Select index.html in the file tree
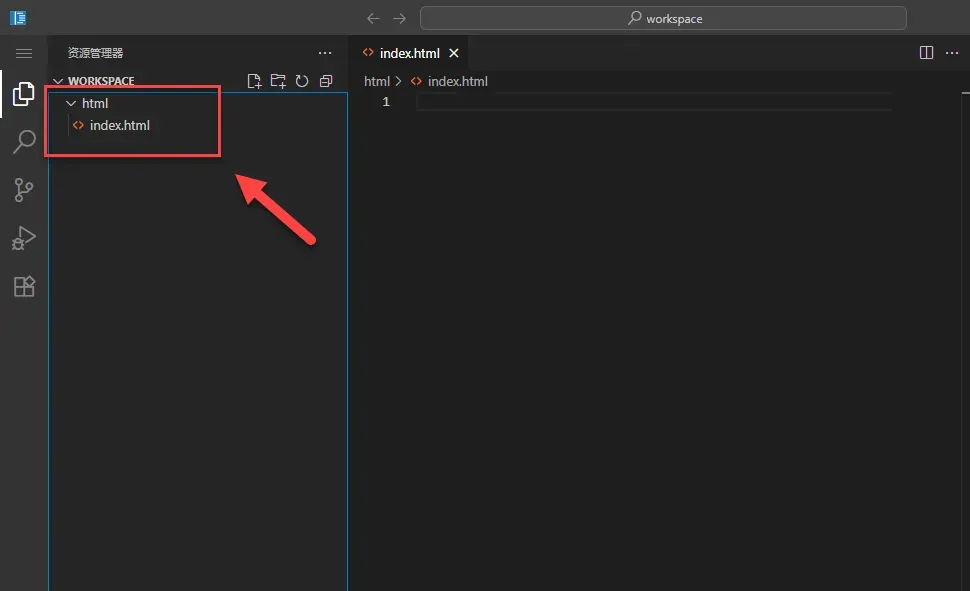 click(119, 125)
